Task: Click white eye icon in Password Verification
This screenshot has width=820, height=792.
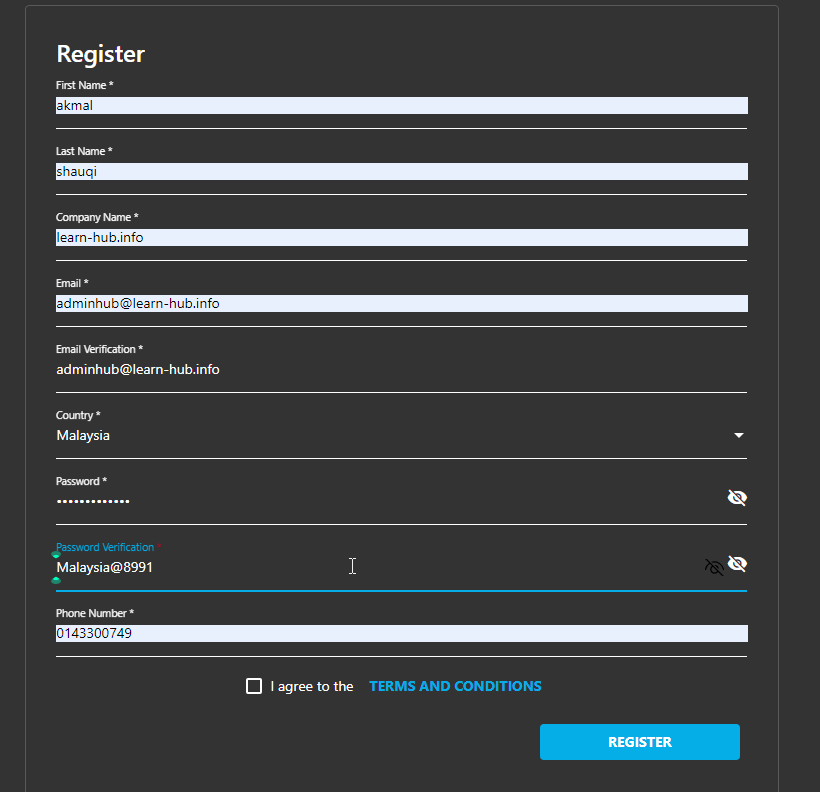Action: (737, 564)
